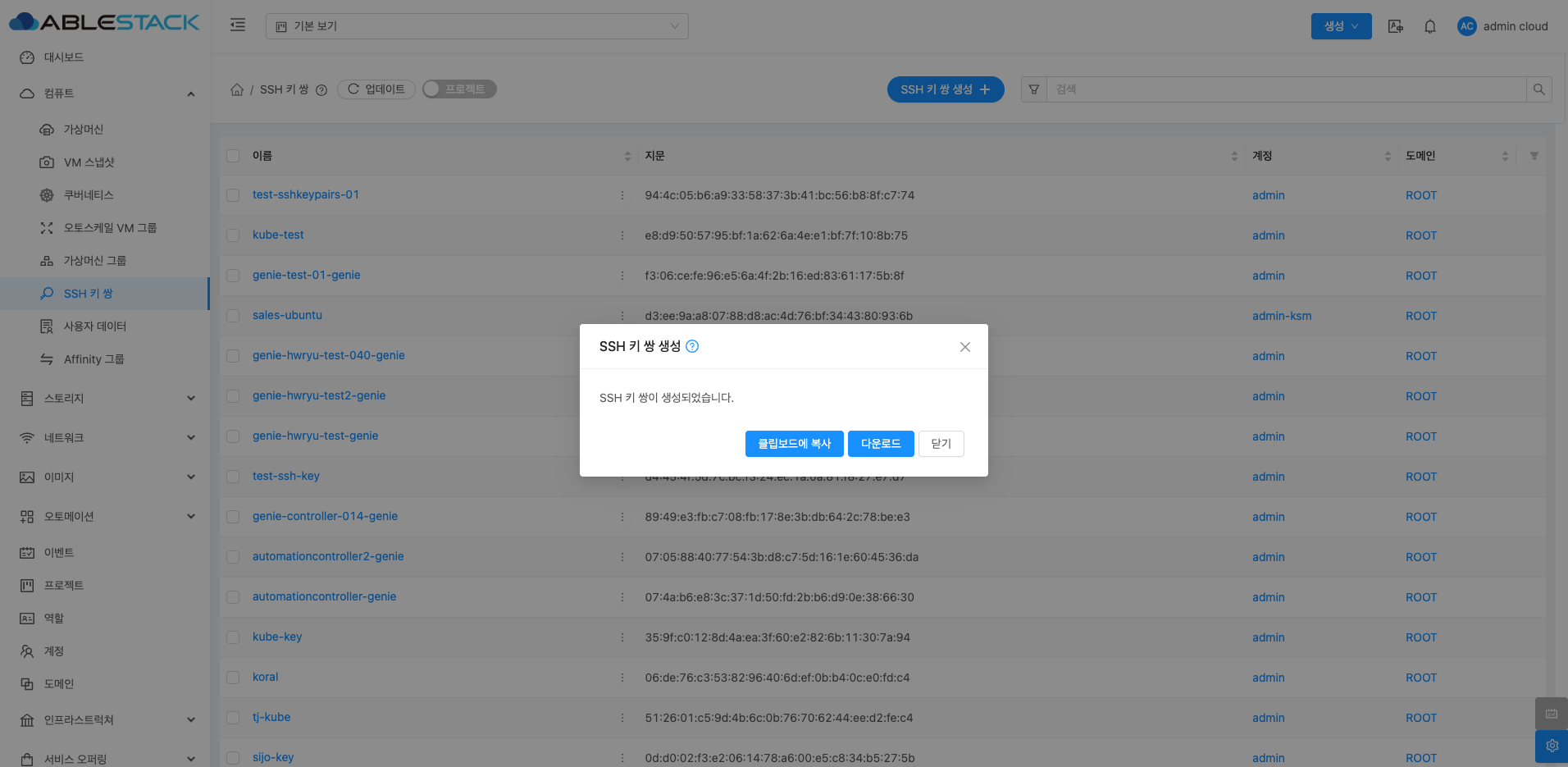
Task: Open quick actions for genie-test-01-genie row
Action: point(622,276)
